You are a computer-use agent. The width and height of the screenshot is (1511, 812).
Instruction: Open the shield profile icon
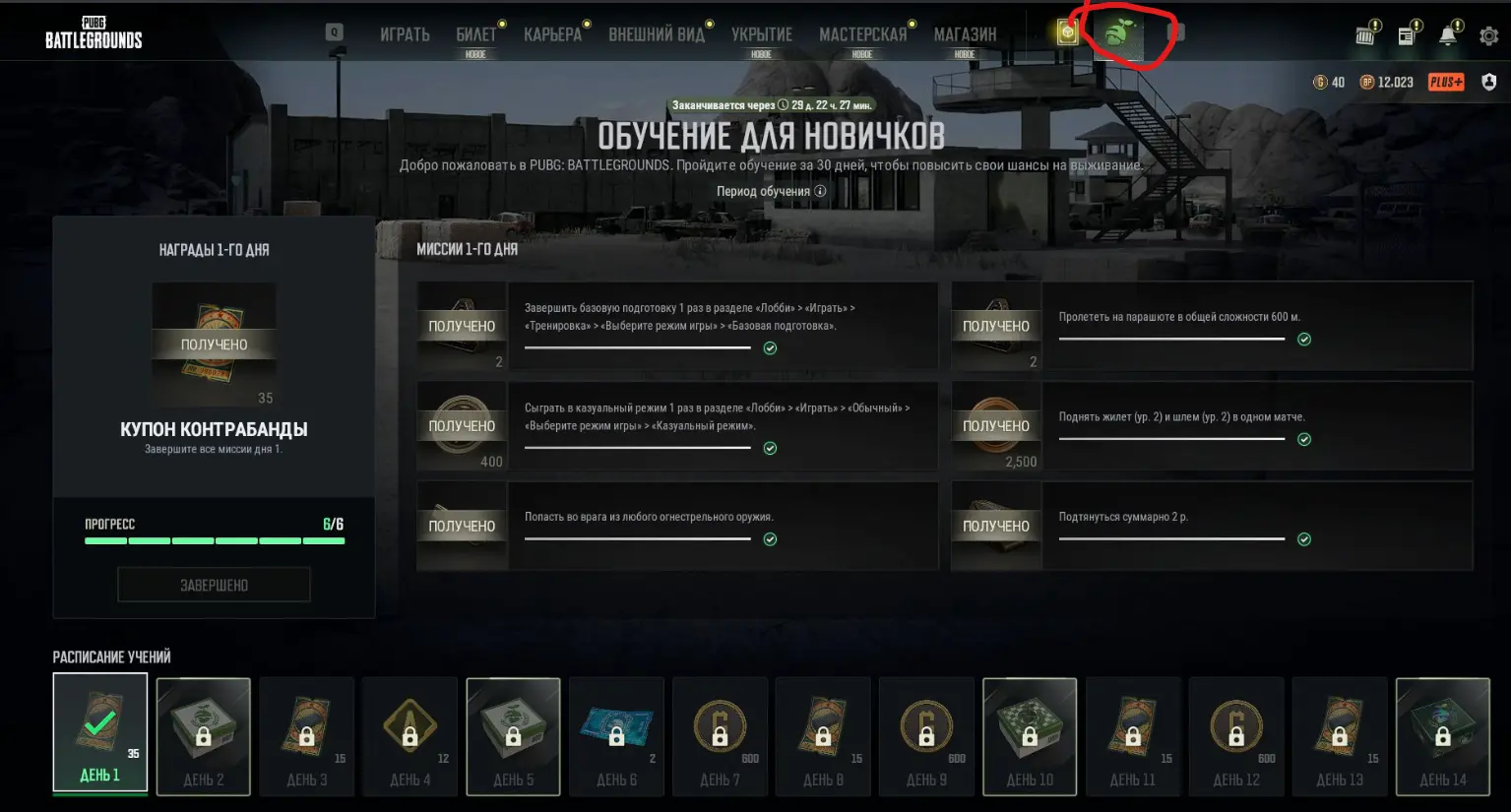[x=1488, y=82]
